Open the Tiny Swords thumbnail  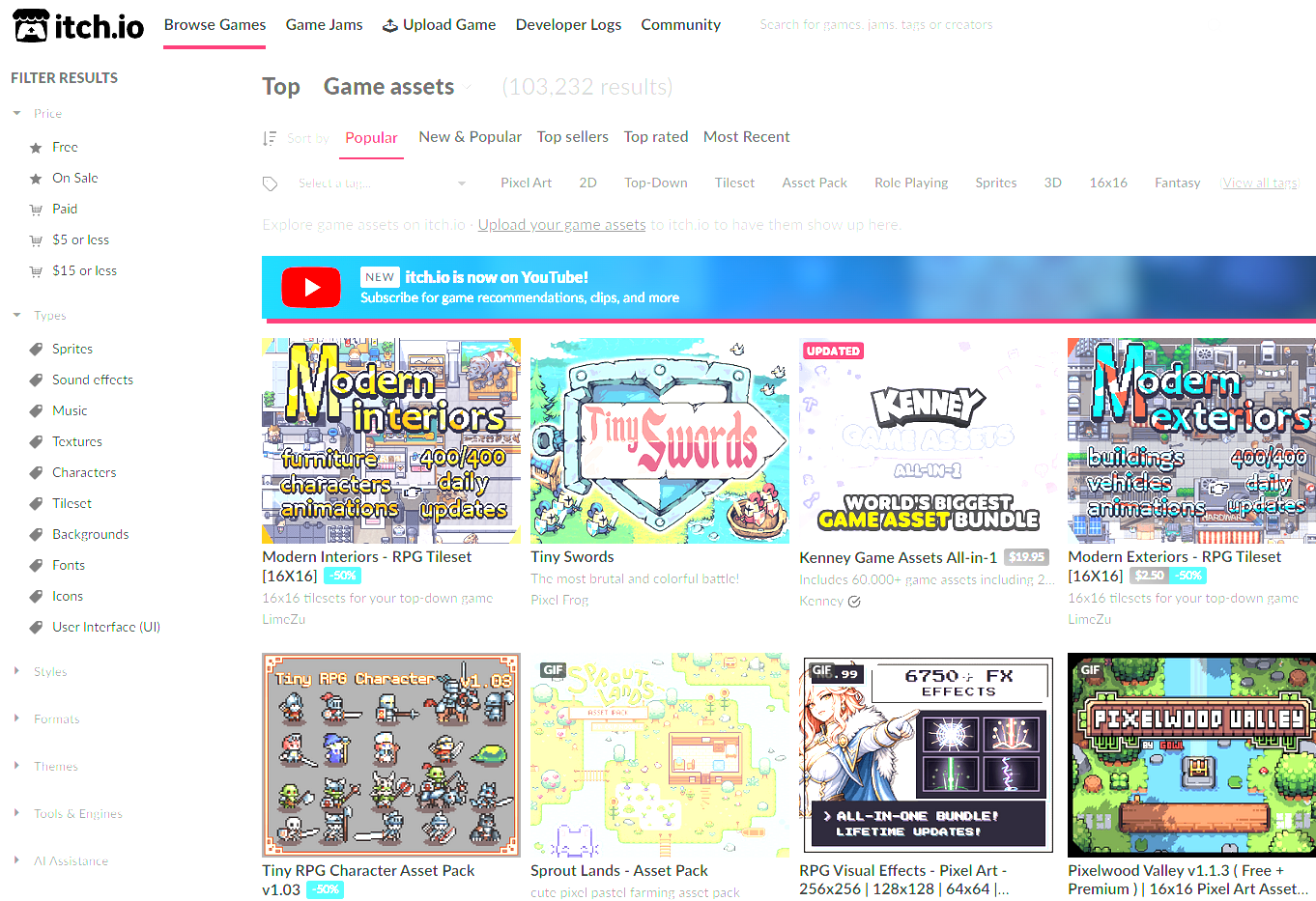[x=660, y=440]
